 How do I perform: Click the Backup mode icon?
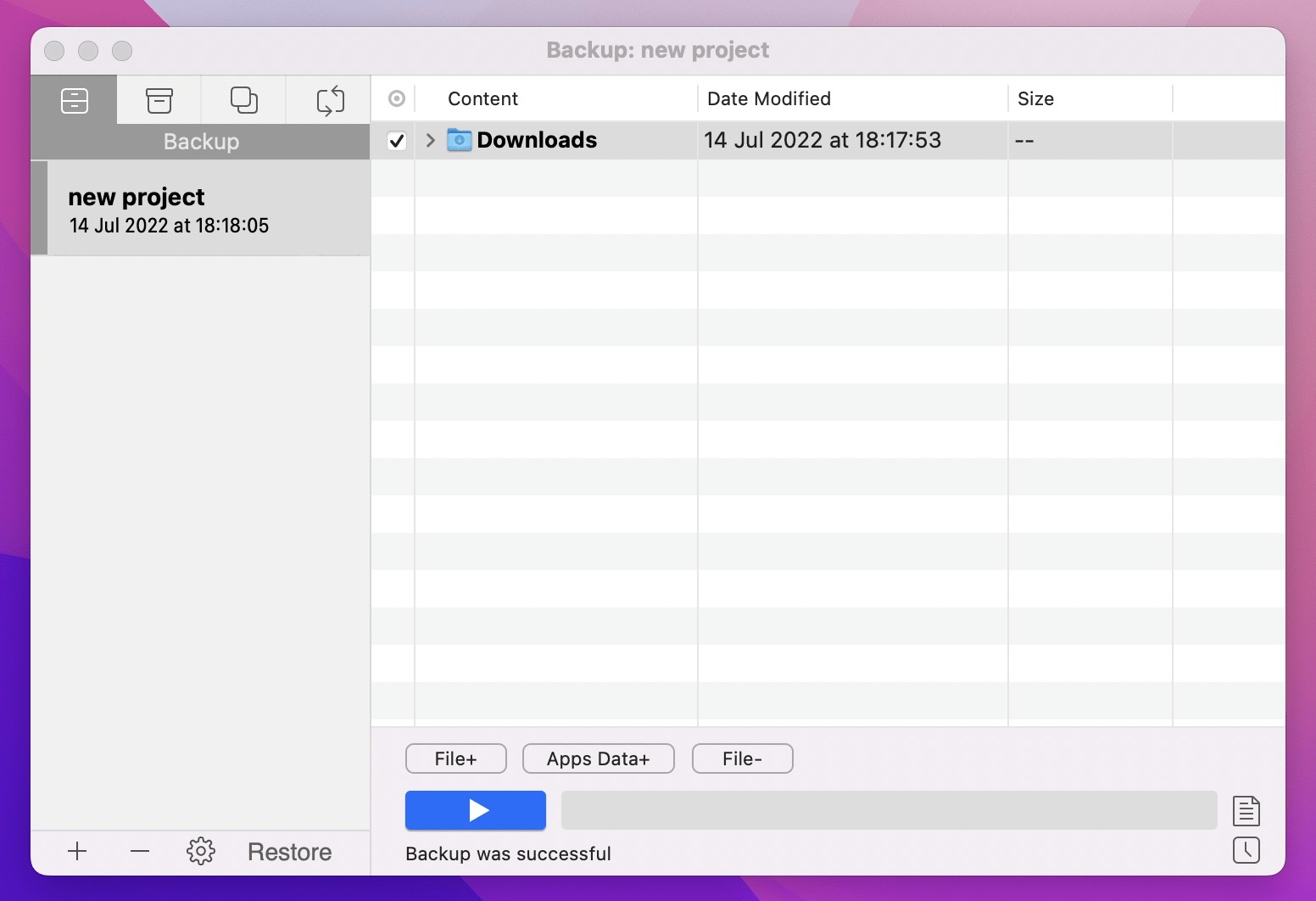tap(74, 99)
